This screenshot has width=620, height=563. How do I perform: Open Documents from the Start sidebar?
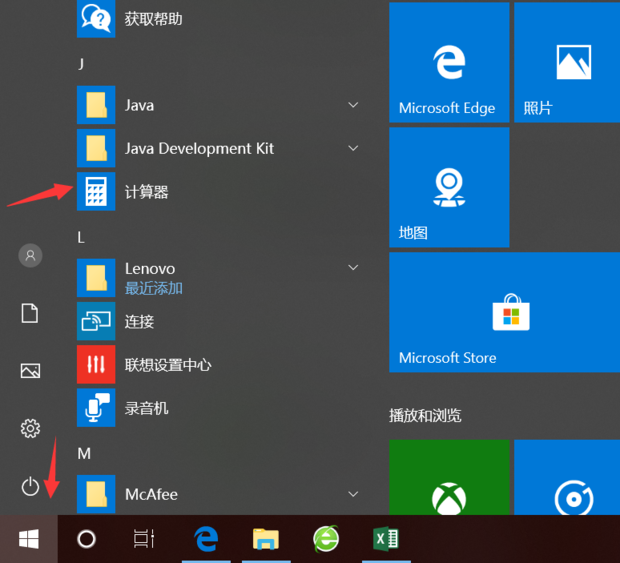30,313
